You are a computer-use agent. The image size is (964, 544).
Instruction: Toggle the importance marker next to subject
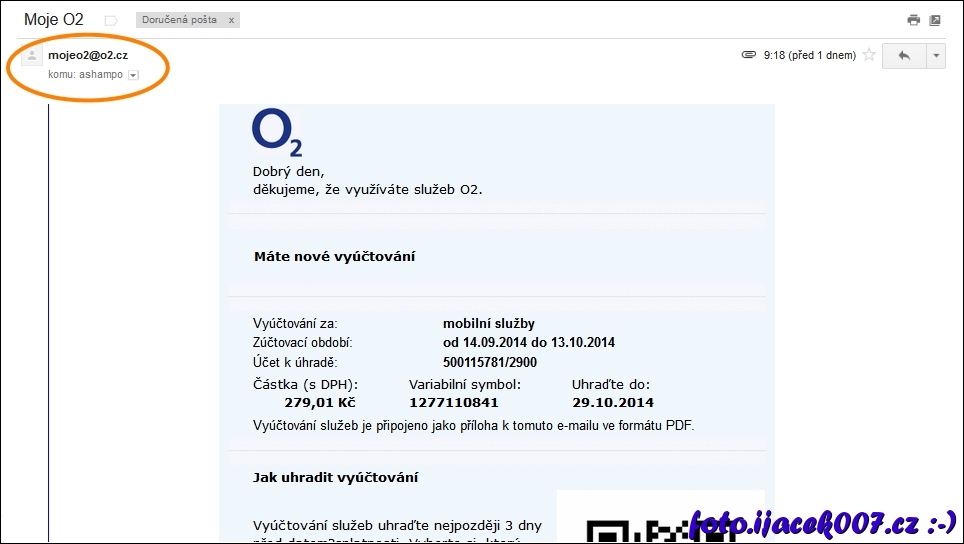(111, 20)
